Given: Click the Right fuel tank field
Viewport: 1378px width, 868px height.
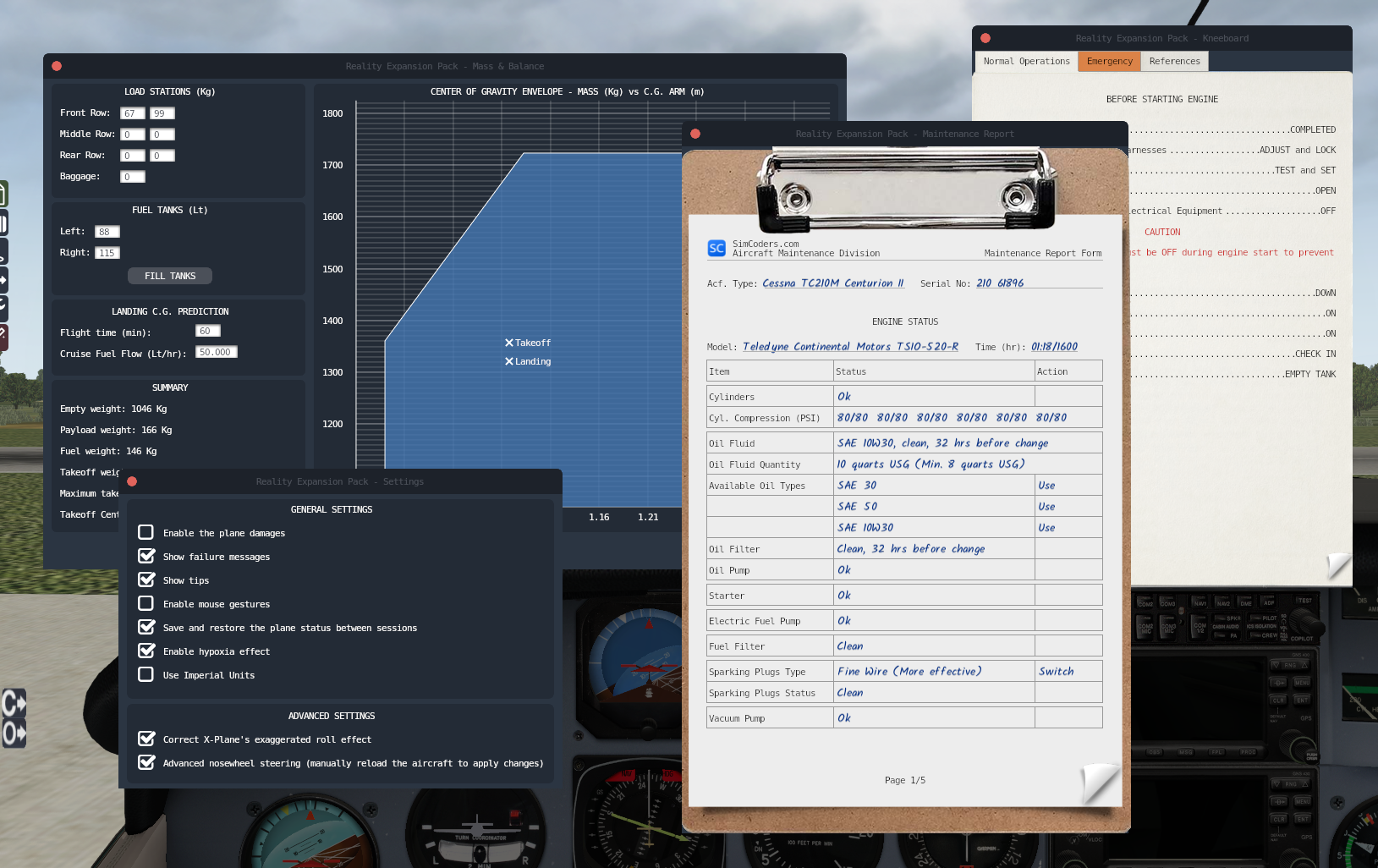Looking at the screenshot, I should (107, 253).
